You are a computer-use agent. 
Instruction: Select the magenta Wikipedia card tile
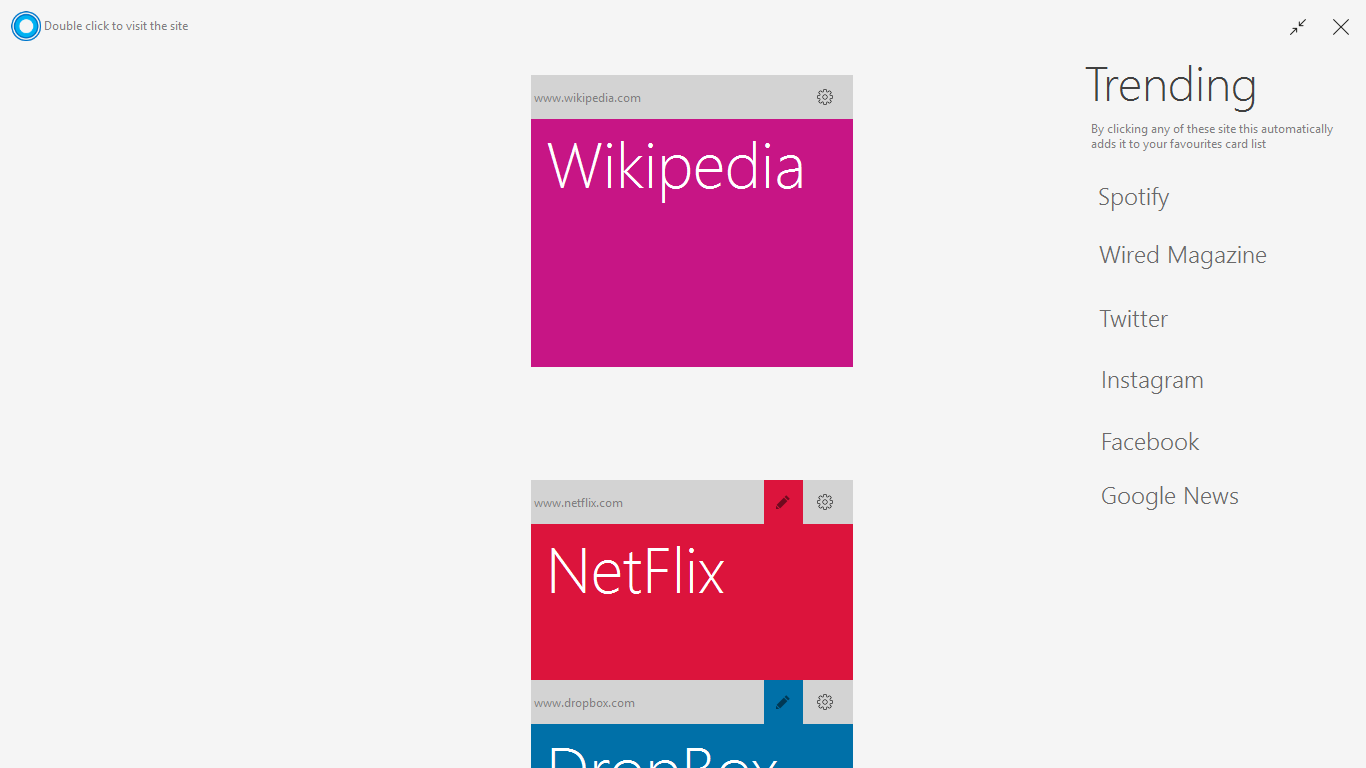point(692,243)
